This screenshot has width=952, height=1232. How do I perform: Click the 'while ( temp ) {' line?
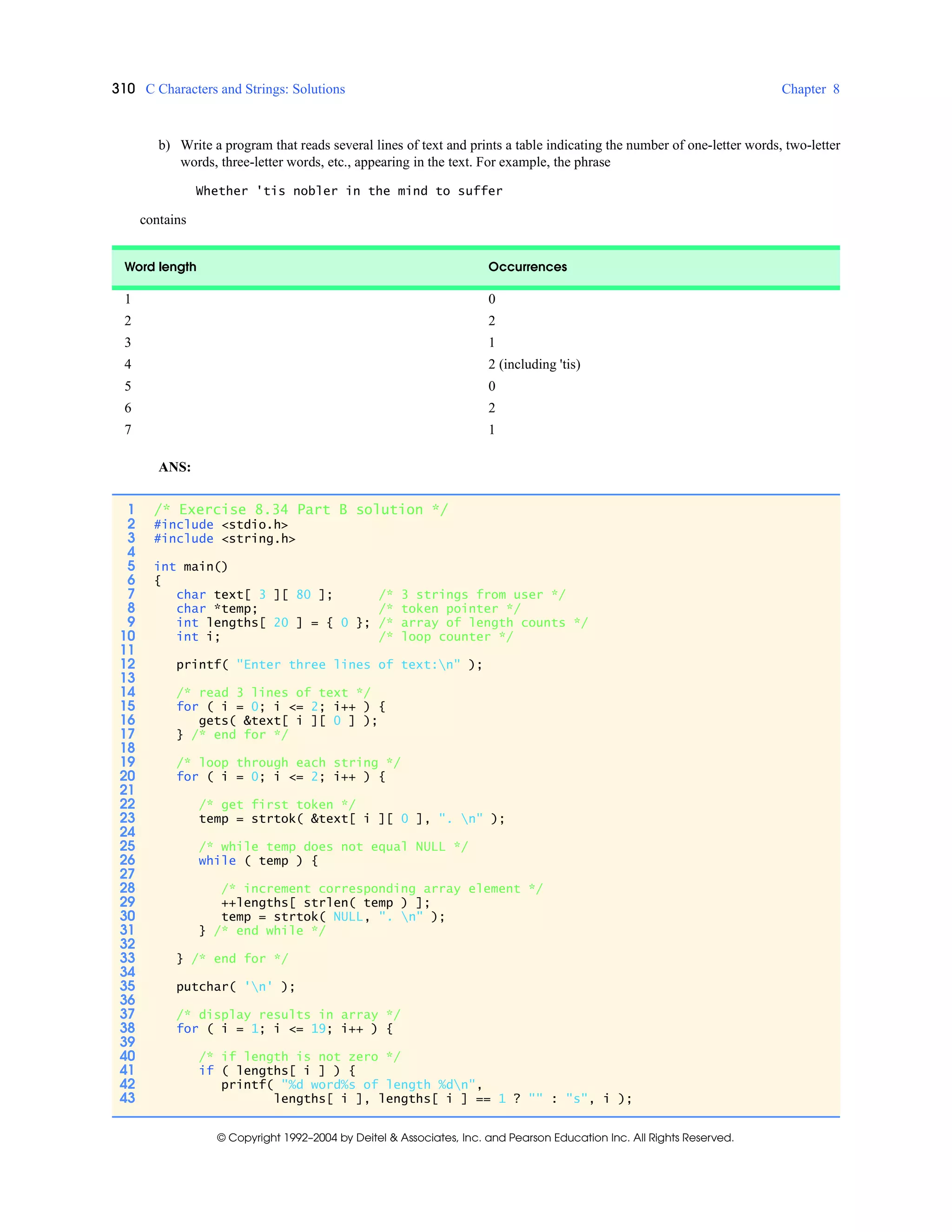click(x=258, y=860)
